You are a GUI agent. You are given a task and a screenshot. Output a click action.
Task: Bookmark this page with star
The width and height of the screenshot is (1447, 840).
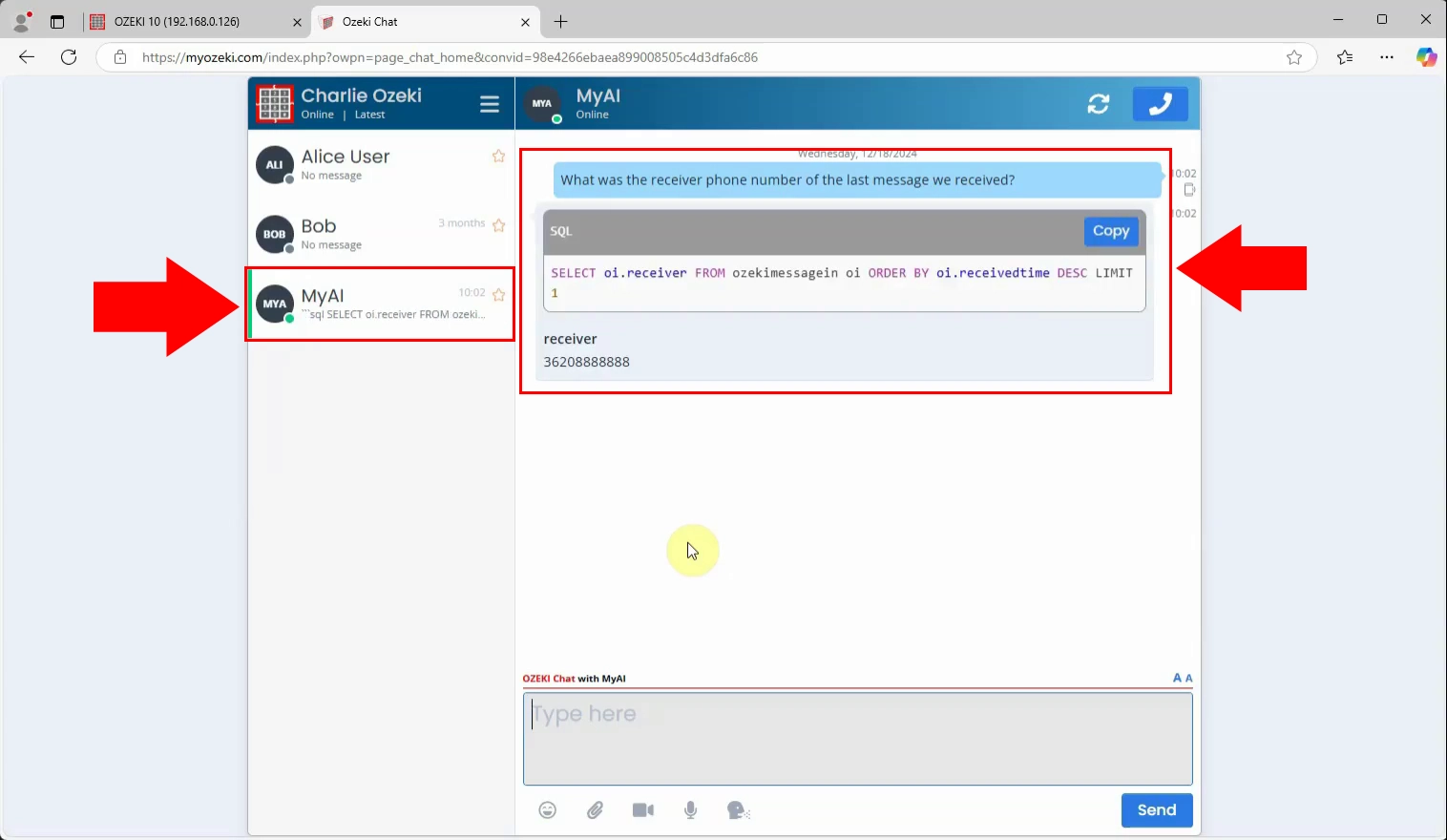point(1294,57)
